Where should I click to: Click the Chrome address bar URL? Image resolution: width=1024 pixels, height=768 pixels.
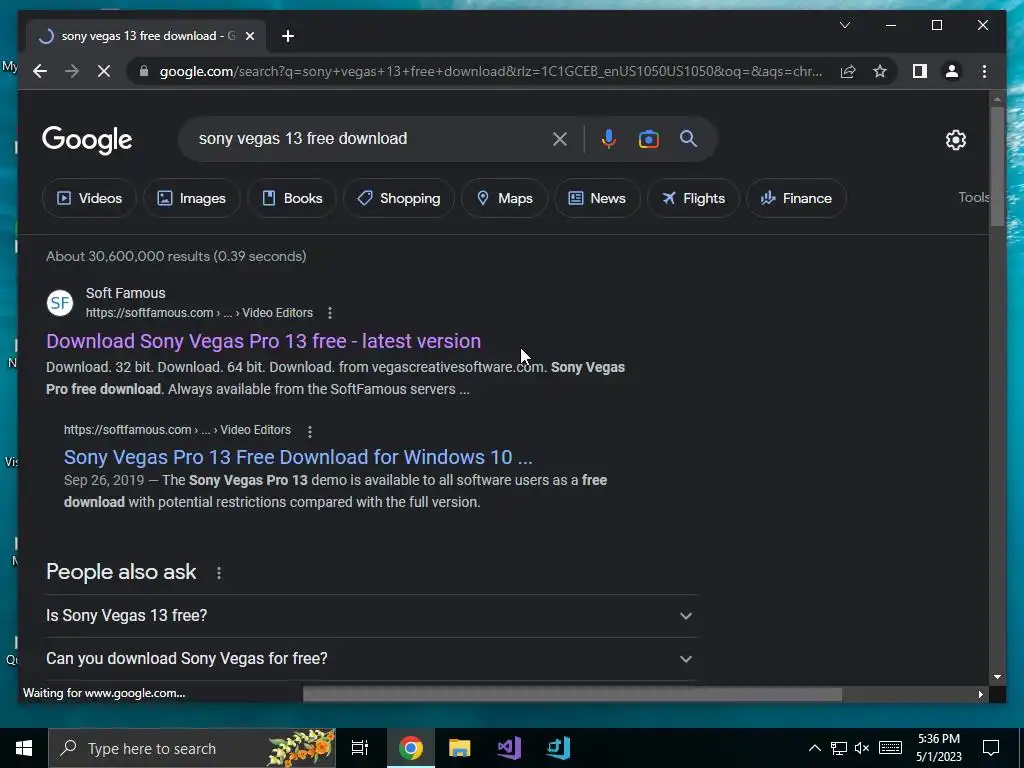click(490, 71)
